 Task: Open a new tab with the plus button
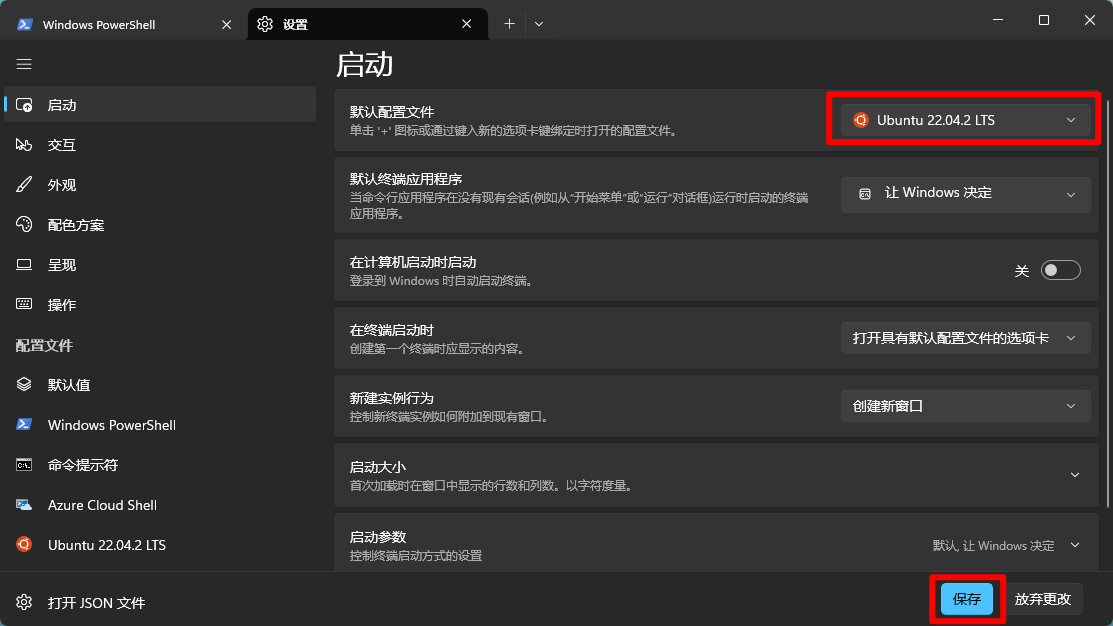(509, 24)
